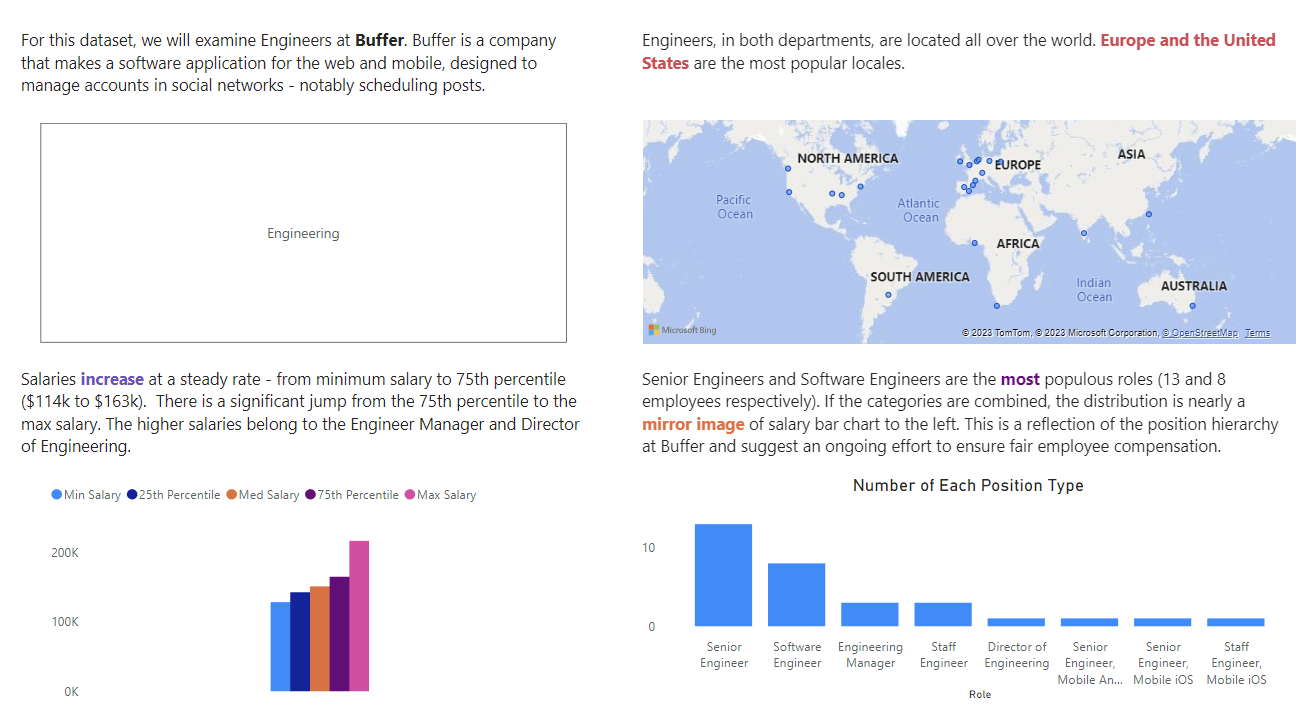This screenshot has height=719, width=1307.
Task: Click the map marker in central Africa
Action: pos(974,242)
